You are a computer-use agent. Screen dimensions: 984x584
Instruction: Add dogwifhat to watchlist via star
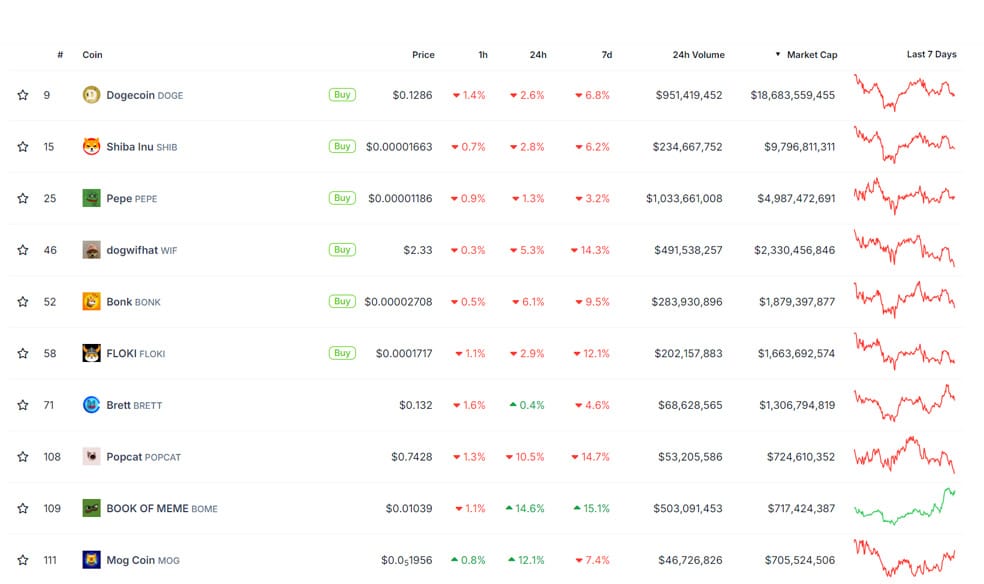click(23, 250)
